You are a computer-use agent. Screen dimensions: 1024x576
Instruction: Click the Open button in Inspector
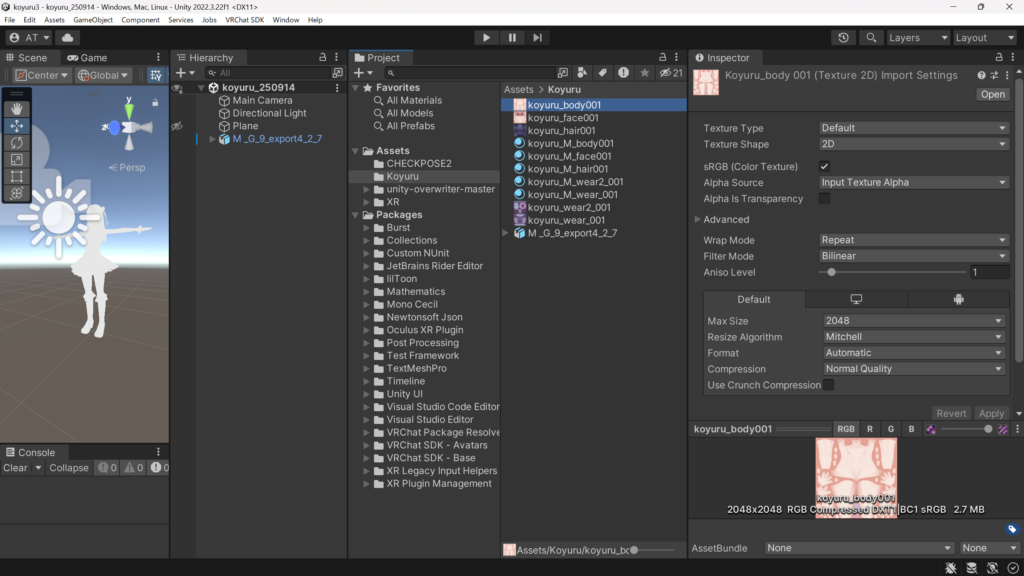tap(992, 95)
